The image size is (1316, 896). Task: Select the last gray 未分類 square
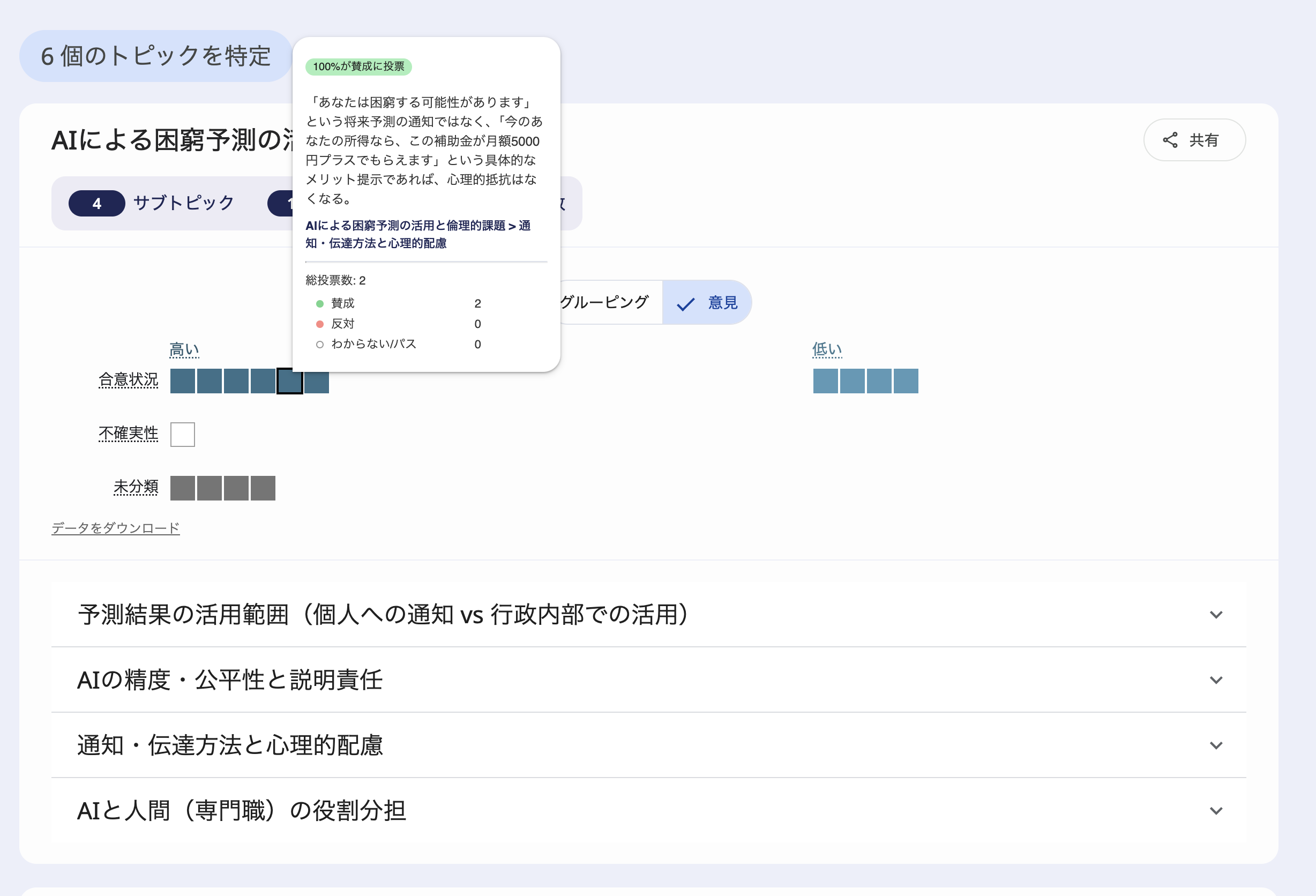point(263,488)
